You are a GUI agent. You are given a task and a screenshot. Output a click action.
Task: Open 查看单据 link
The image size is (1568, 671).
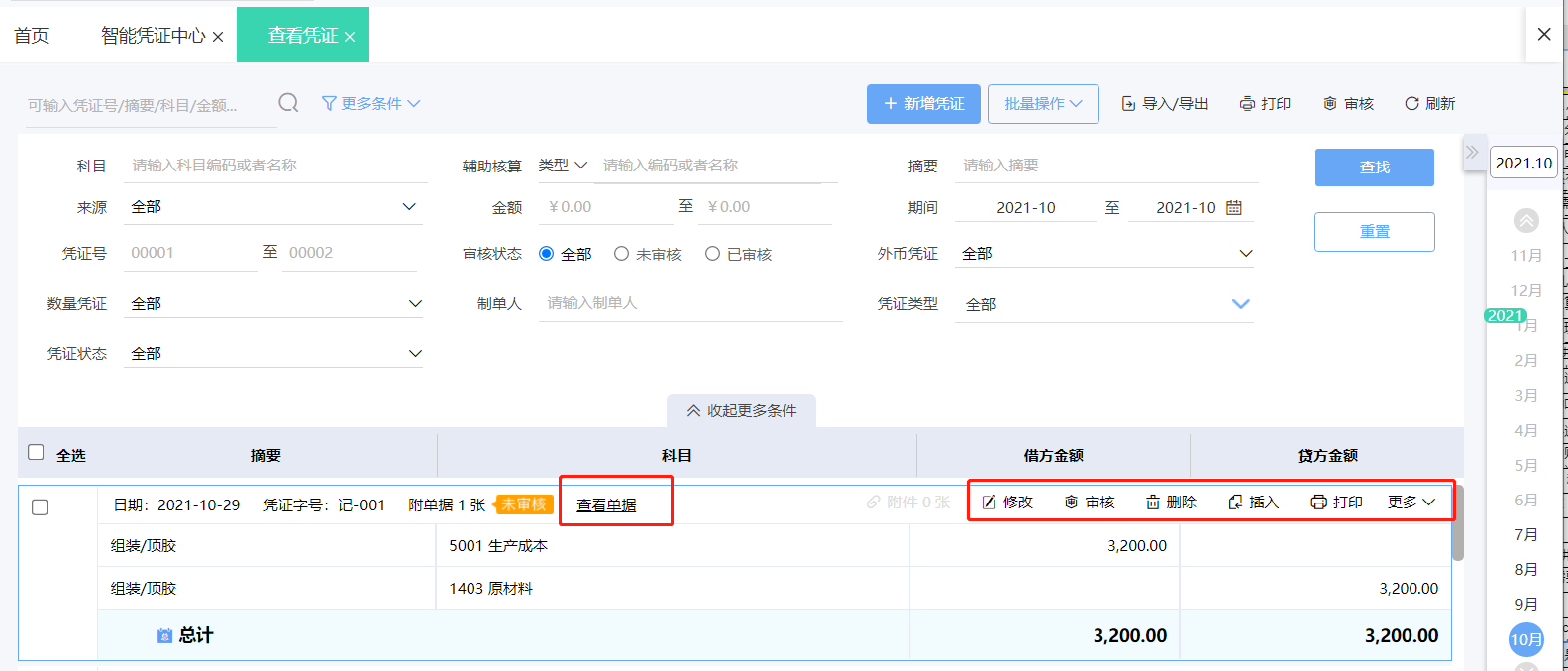606,505
